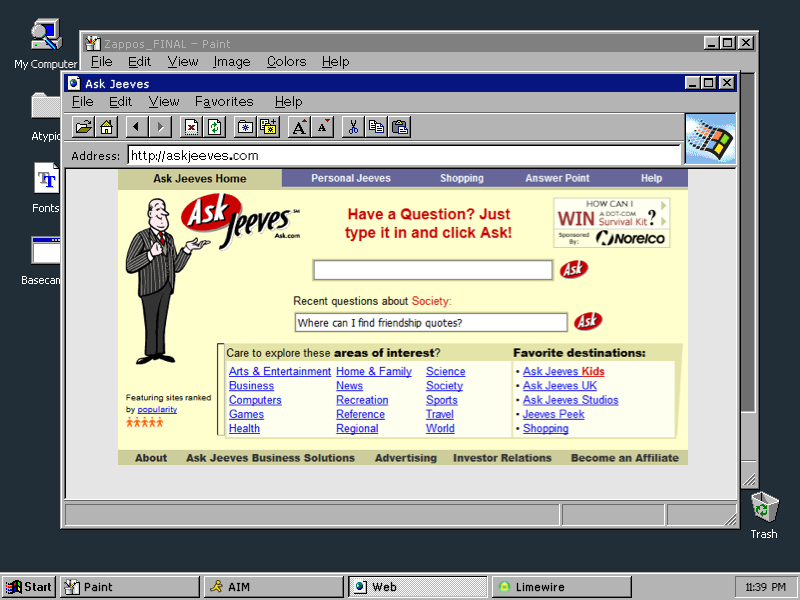
Task: Switch to Paint in the taskbar
Action: tap(129, 587)
